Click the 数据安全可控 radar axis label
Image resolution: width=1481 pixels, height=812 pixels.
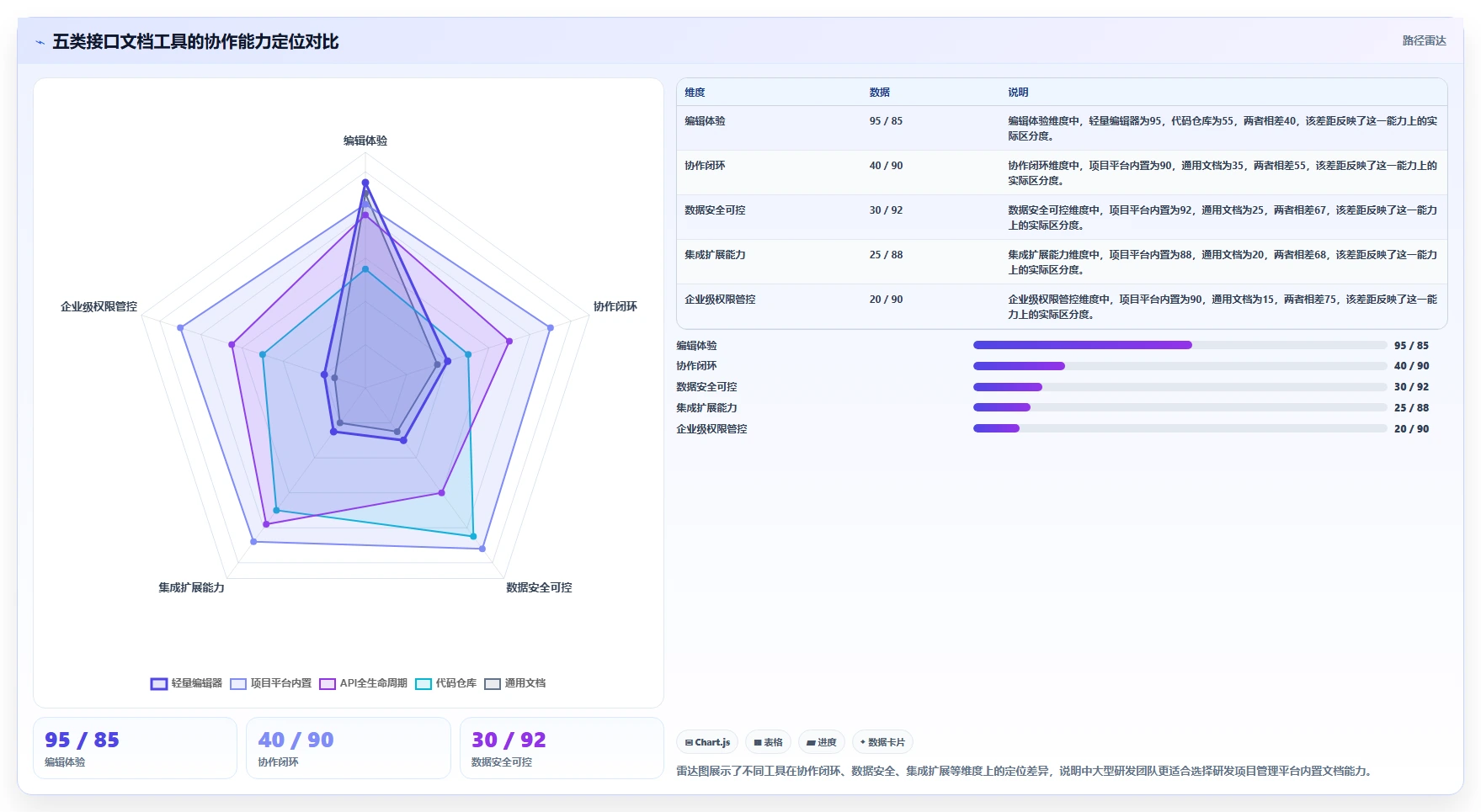pos(539,587)
